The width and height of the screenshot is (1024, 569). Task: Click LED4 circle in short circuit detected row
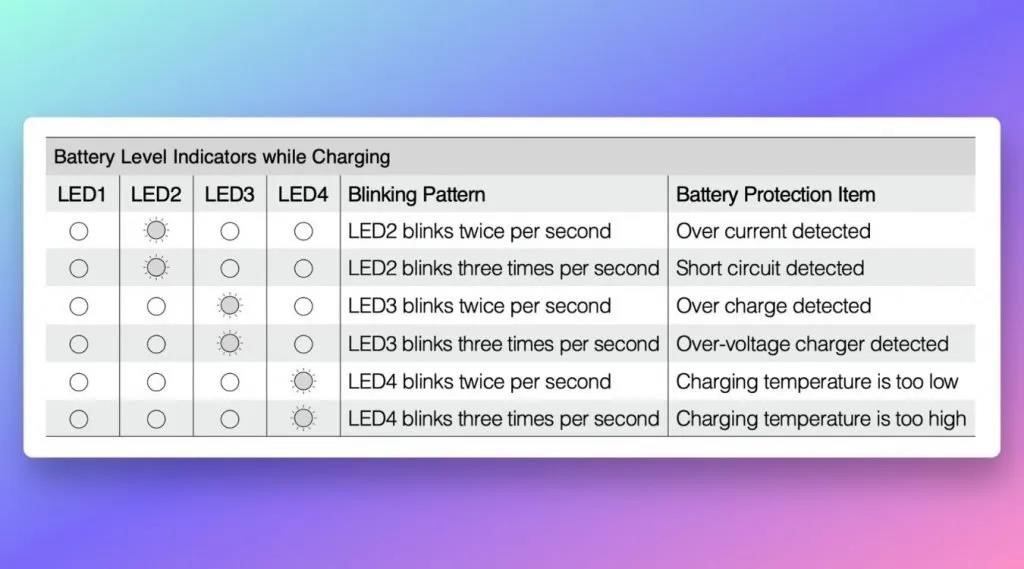click(x=304, y=268)
